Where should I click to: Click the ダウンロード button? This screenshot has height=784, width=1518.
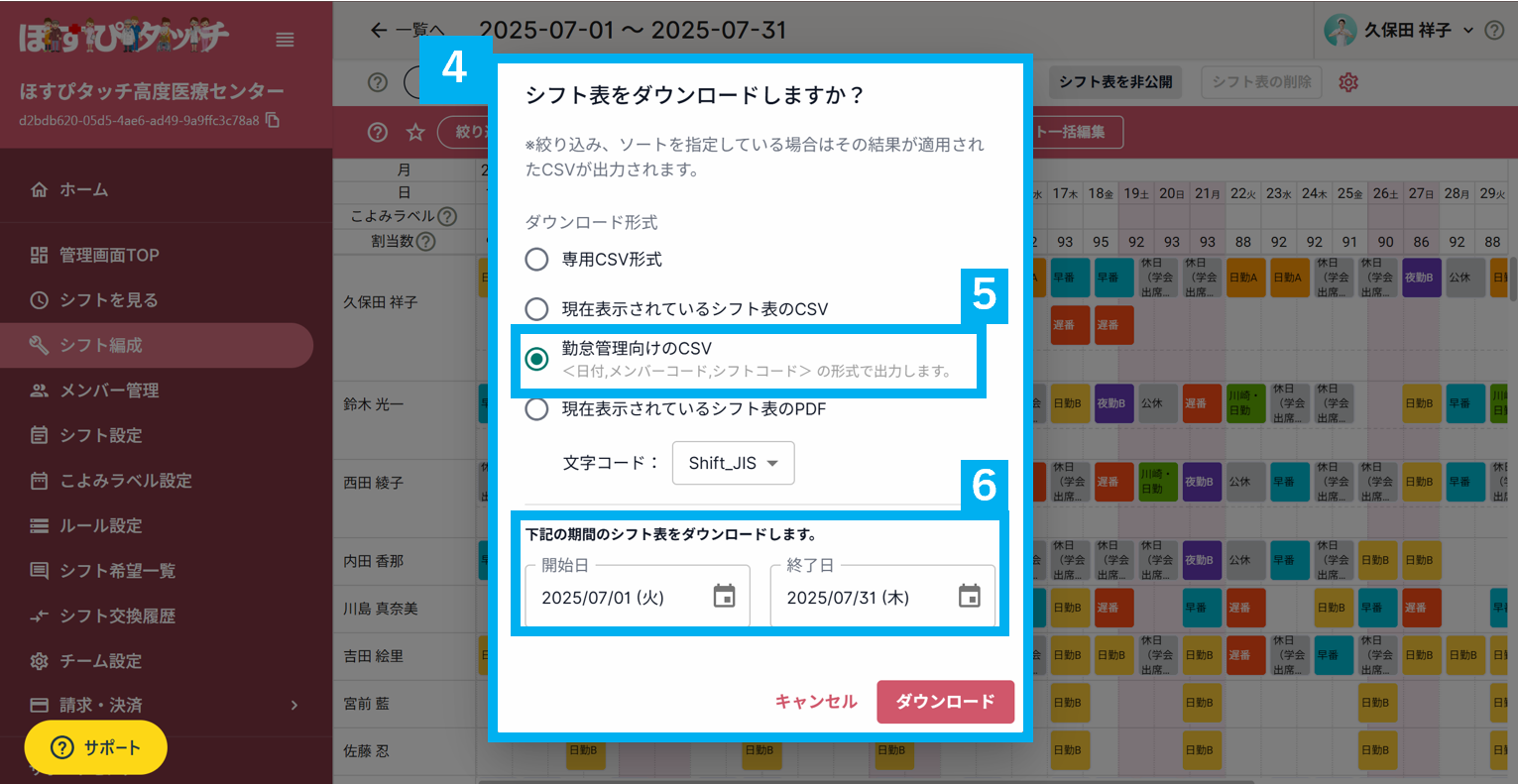945,701
